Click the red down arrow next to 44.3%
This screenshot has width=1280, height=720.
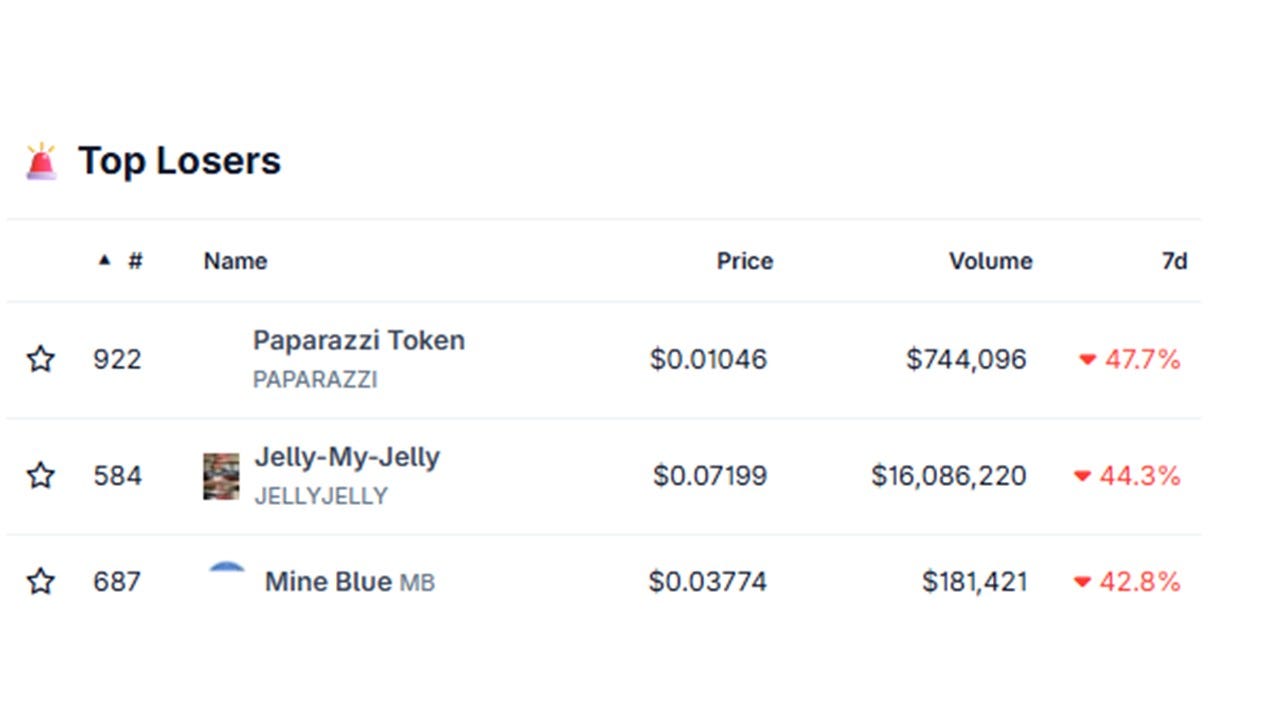click(x=1082, y=476)
